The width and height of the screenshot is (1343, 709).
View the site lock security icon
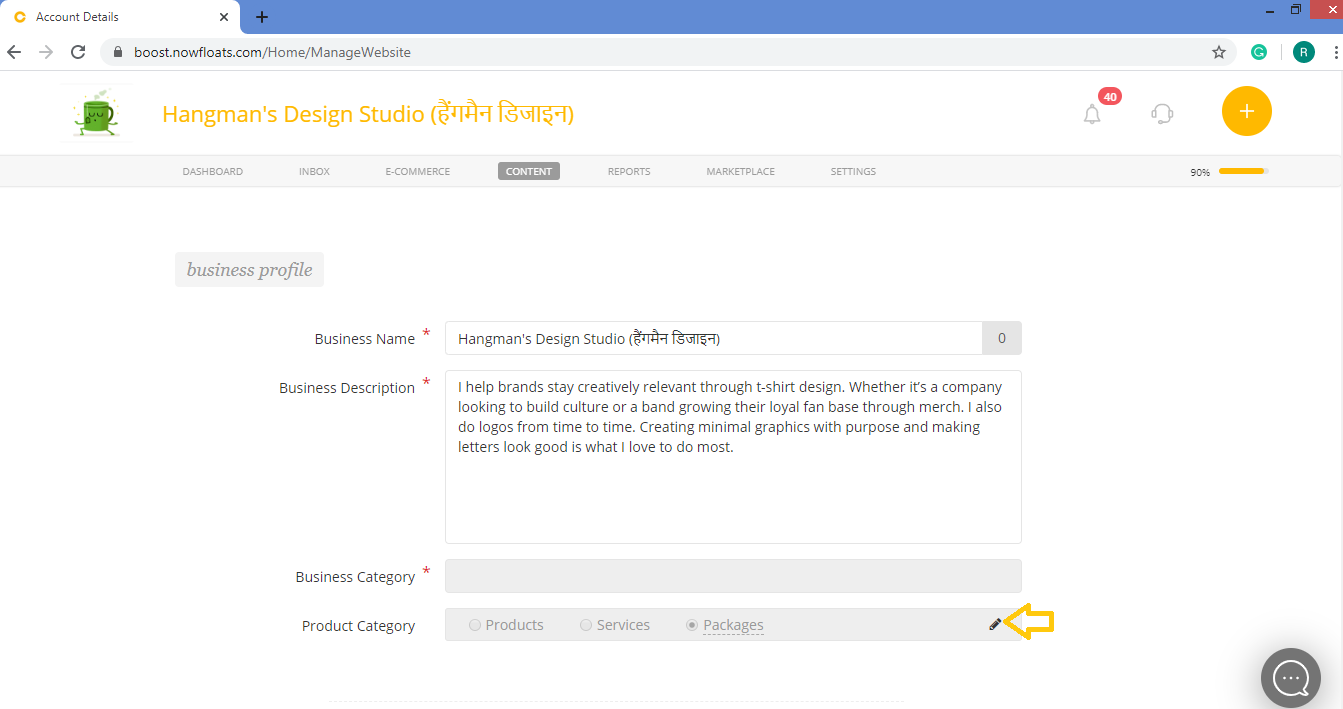[118, 52]
